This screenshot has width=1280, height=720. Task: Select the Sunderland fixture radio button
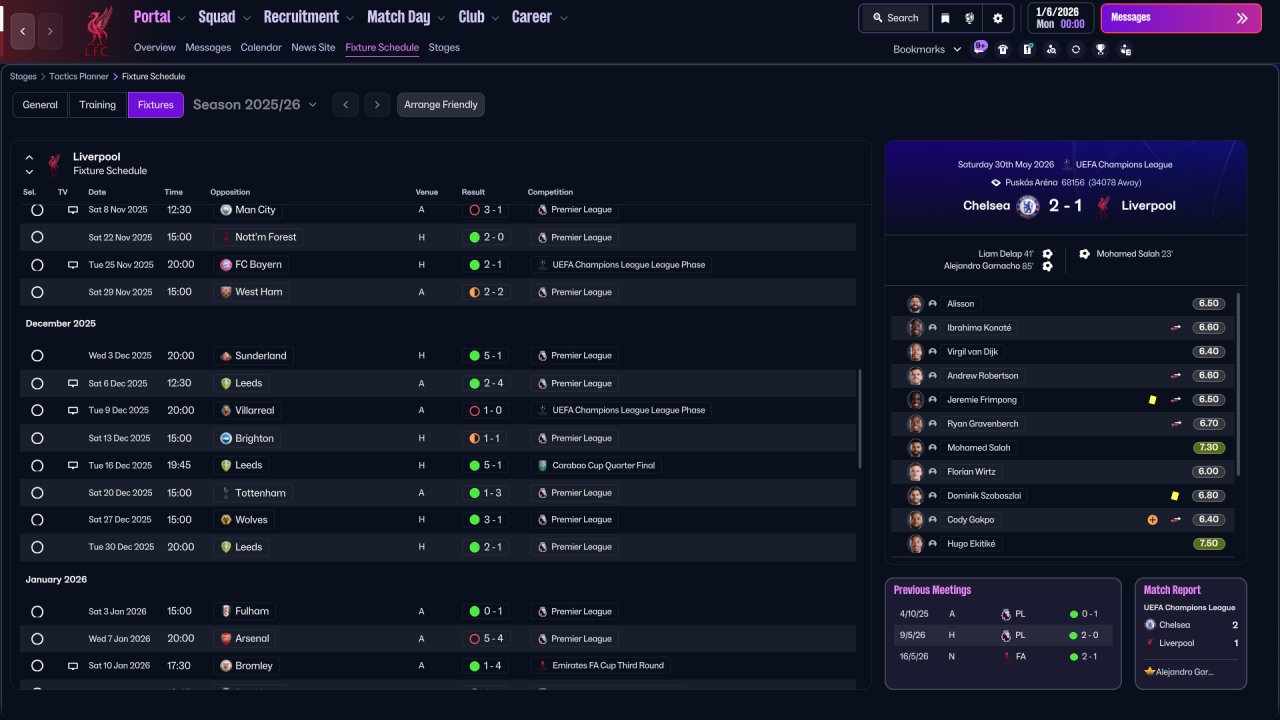tap(37, 356)
